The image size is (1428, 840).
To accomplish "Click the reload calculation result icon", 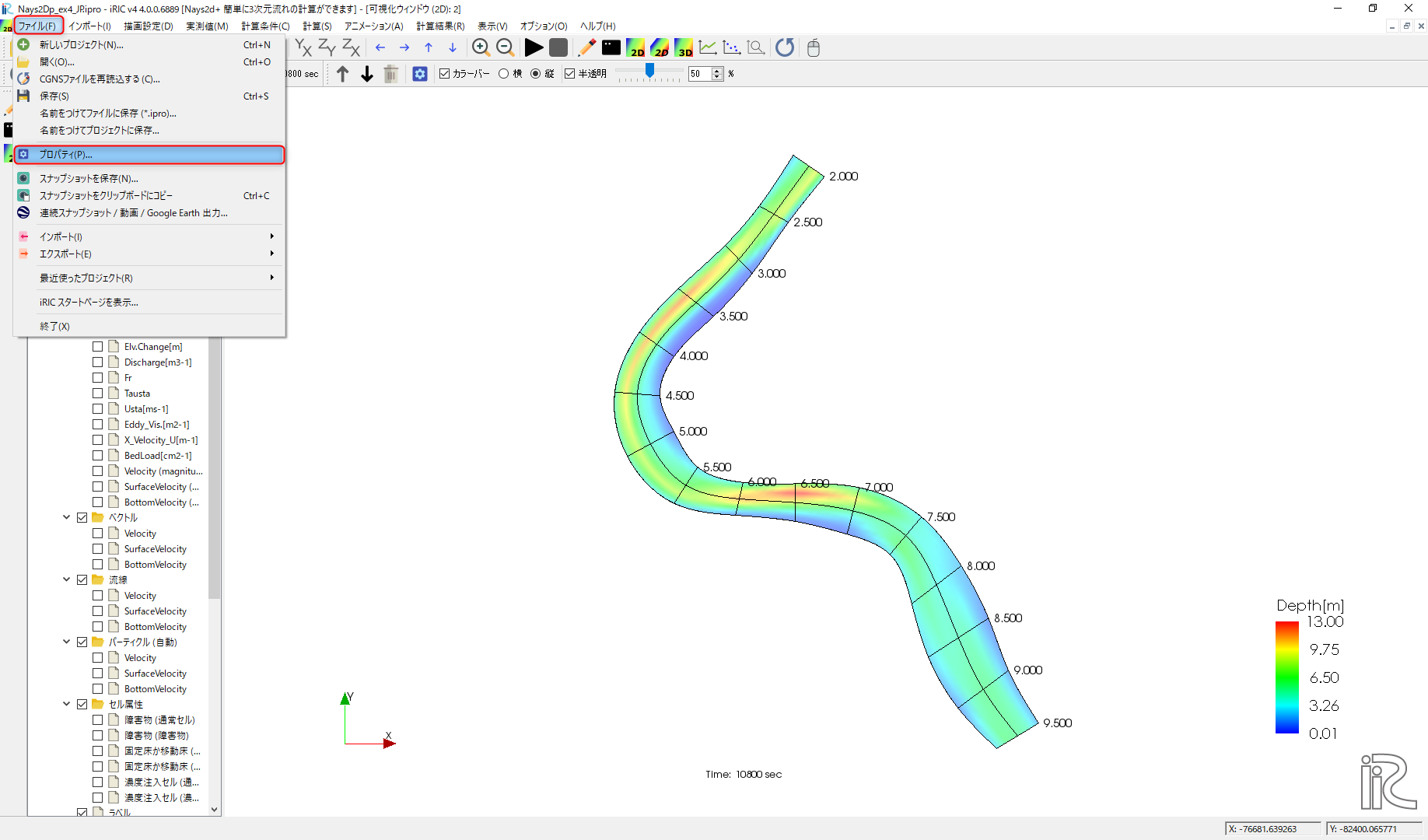I will (x=785, y=47).
